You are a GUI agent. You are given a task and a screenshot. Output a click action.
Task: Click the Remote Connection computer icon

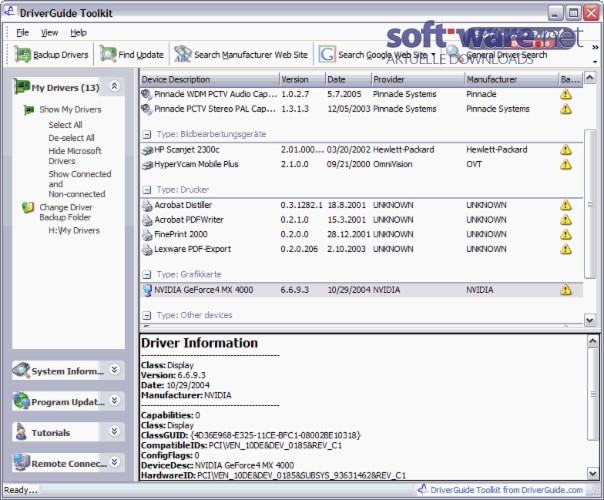coord(21,463)
